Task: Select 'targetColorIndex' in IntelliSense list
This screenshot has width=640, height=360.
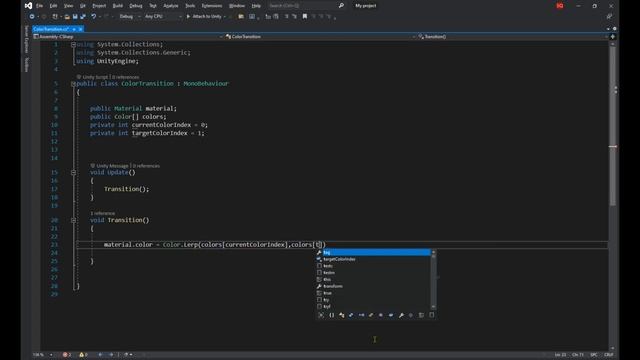Action: tap(373, 259)
